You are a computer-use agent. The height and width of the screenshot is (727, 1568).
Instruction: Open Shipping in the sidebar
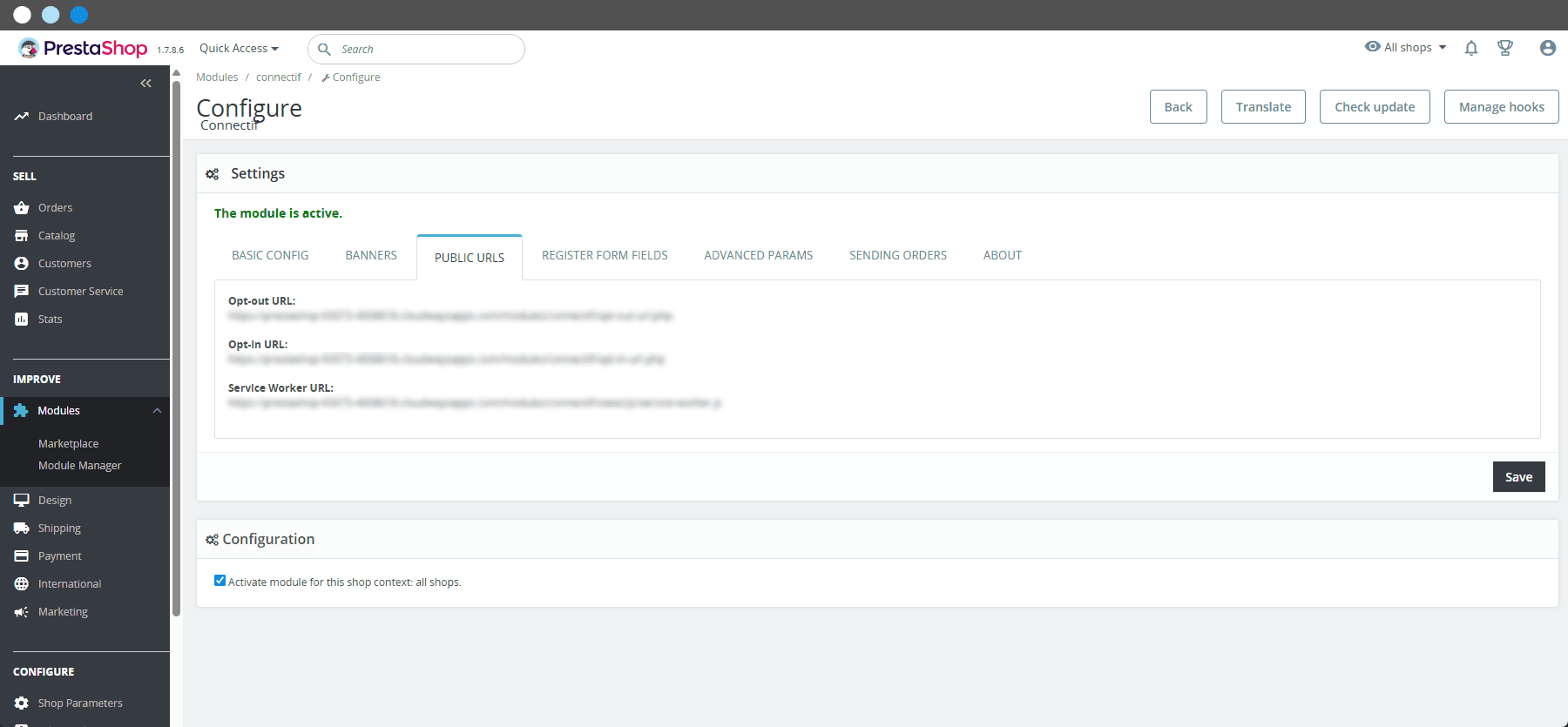click(x=59, y=528)
